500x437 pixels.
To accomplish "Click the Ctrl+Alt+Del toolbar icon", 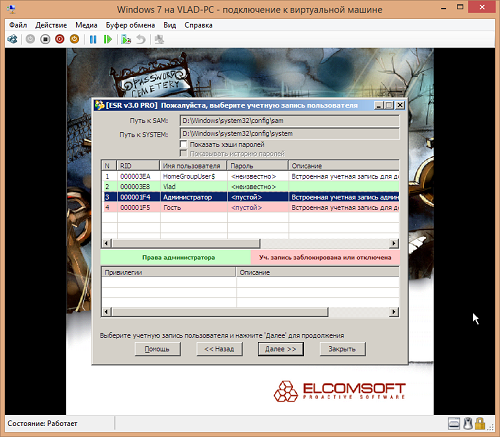I will 12,39.
